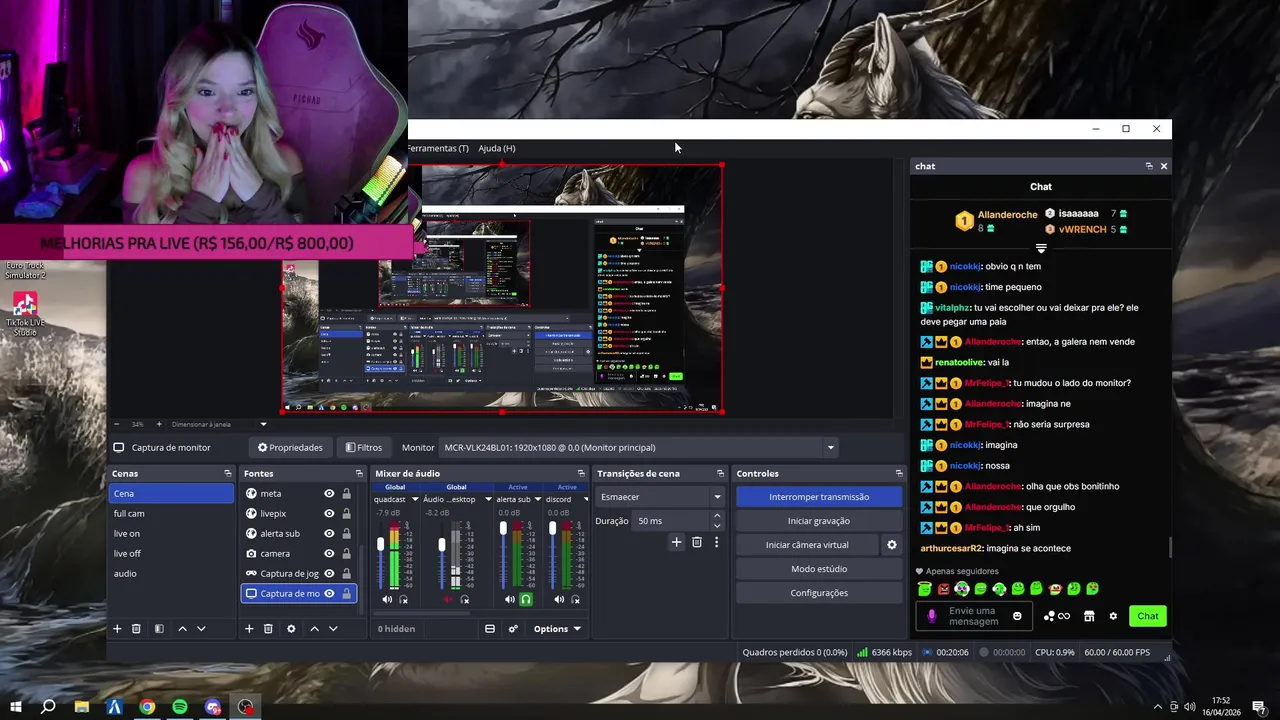Open Configurações from Controles panel

[819, 593]
